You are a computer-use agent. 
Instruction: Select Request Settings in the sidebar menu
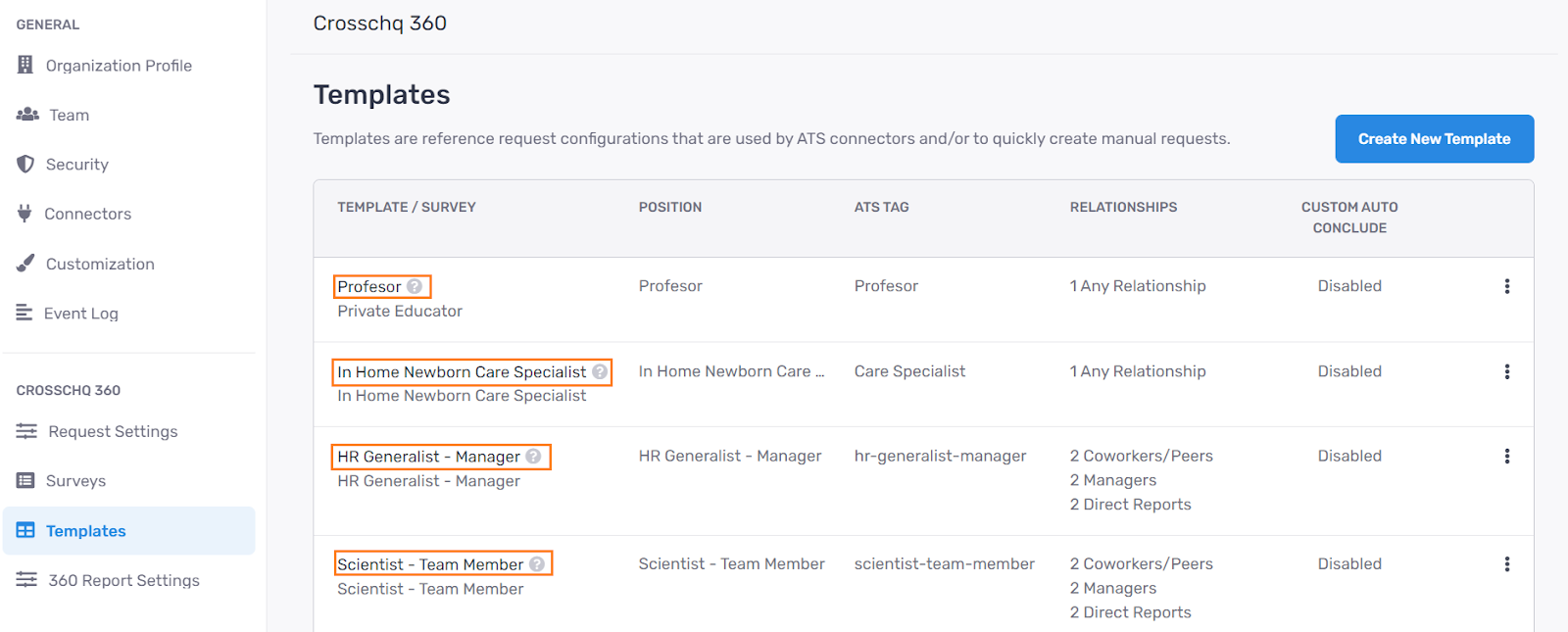[111, 431]
